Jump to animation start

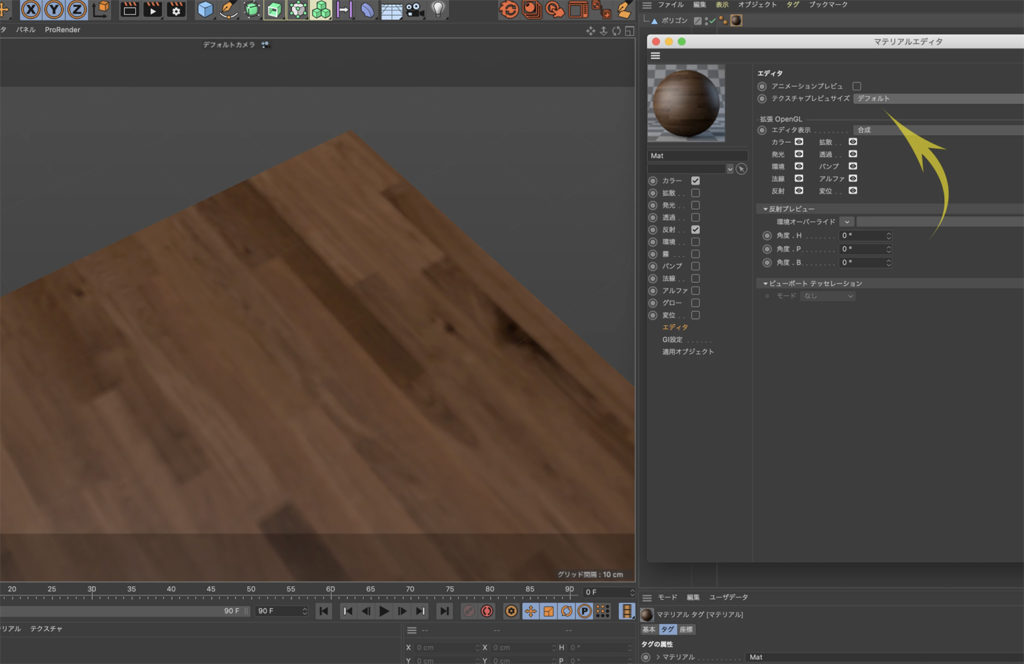pyautogui.click(x=323, y=611)
